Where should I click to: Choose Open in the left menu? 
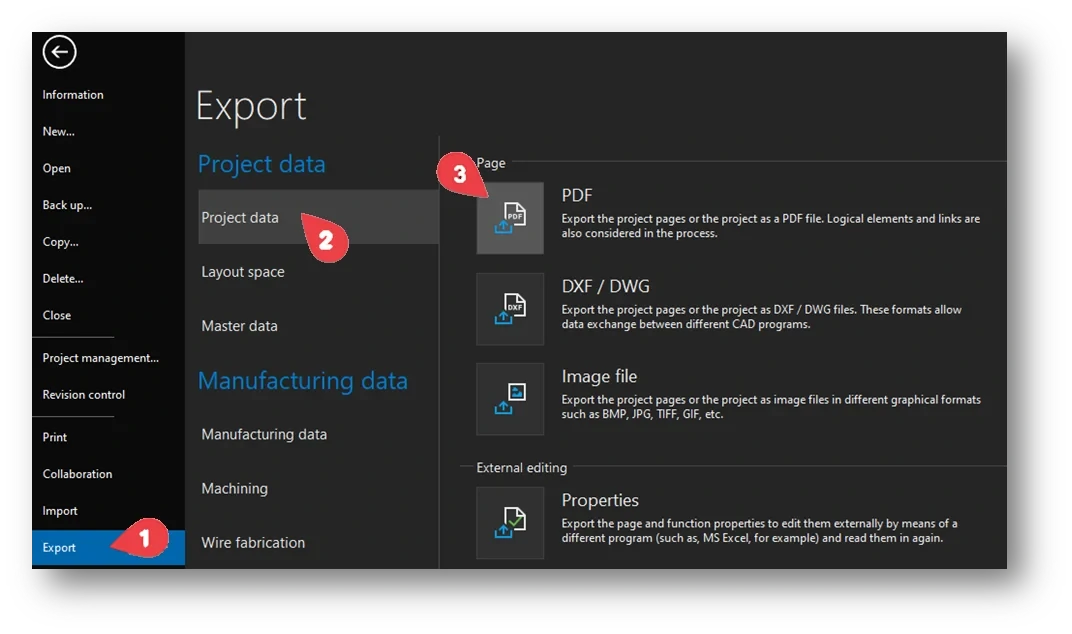[x=57, y=168]
